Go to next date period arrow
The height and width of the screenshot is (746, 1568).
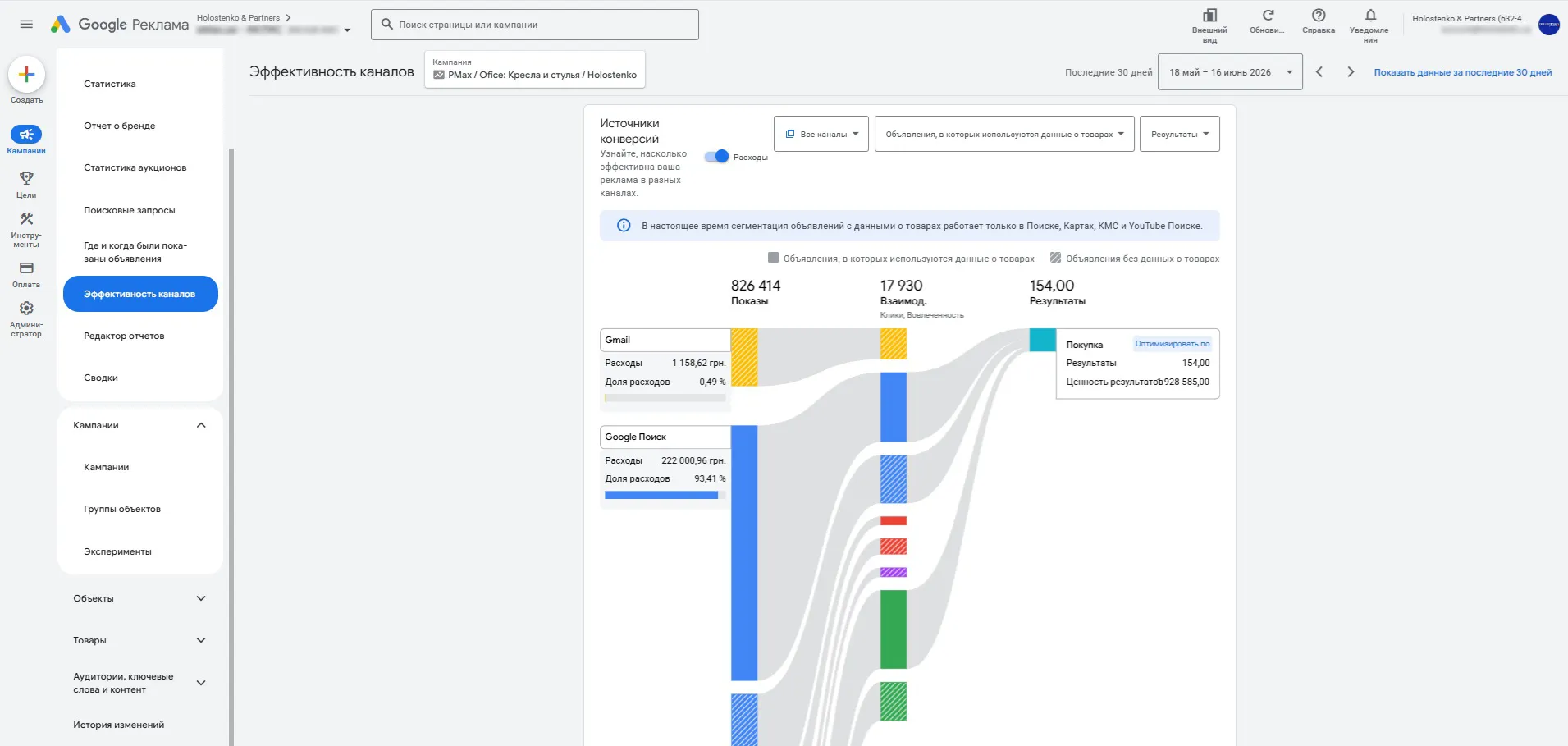[x=1351, y=72]
